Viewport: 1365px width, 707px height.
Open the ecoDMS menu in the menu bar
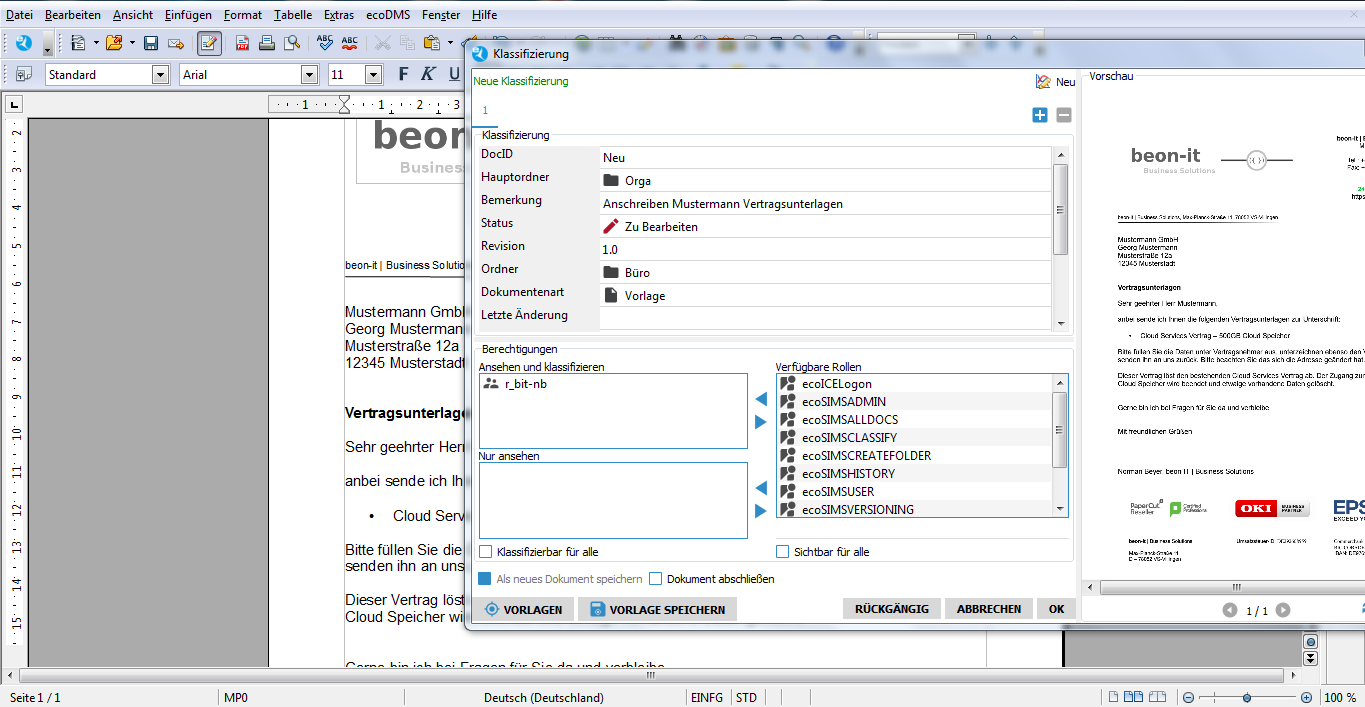387,15
